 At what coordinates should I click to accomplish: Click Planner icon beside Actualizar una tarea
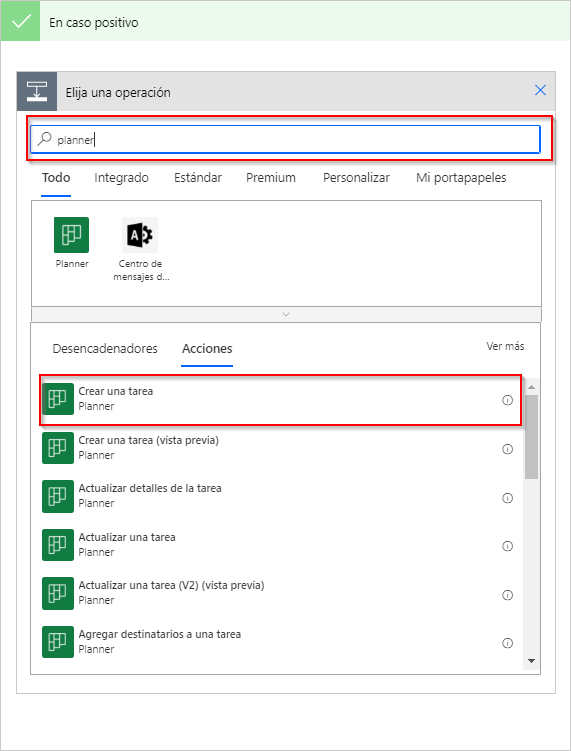pyautogui.click(x=58, y=545)
